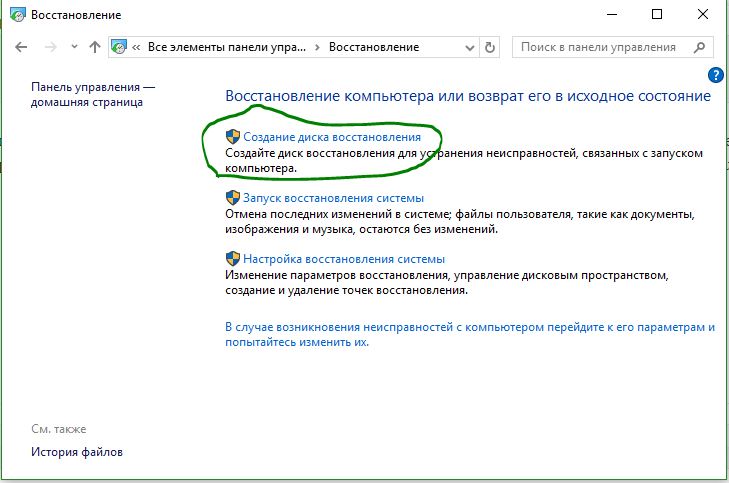This screenshot has height=483, width=729.
Task: Minimize the Восстановление window
Action: [612, 14]
